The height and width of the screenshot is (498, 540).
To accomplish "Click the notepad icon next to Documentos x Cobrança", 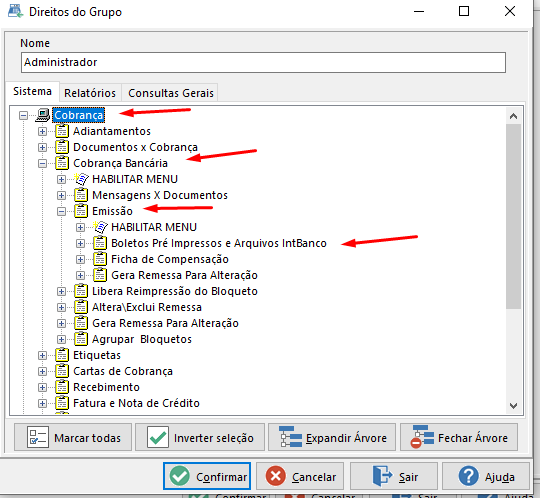I will coord(62,147).
